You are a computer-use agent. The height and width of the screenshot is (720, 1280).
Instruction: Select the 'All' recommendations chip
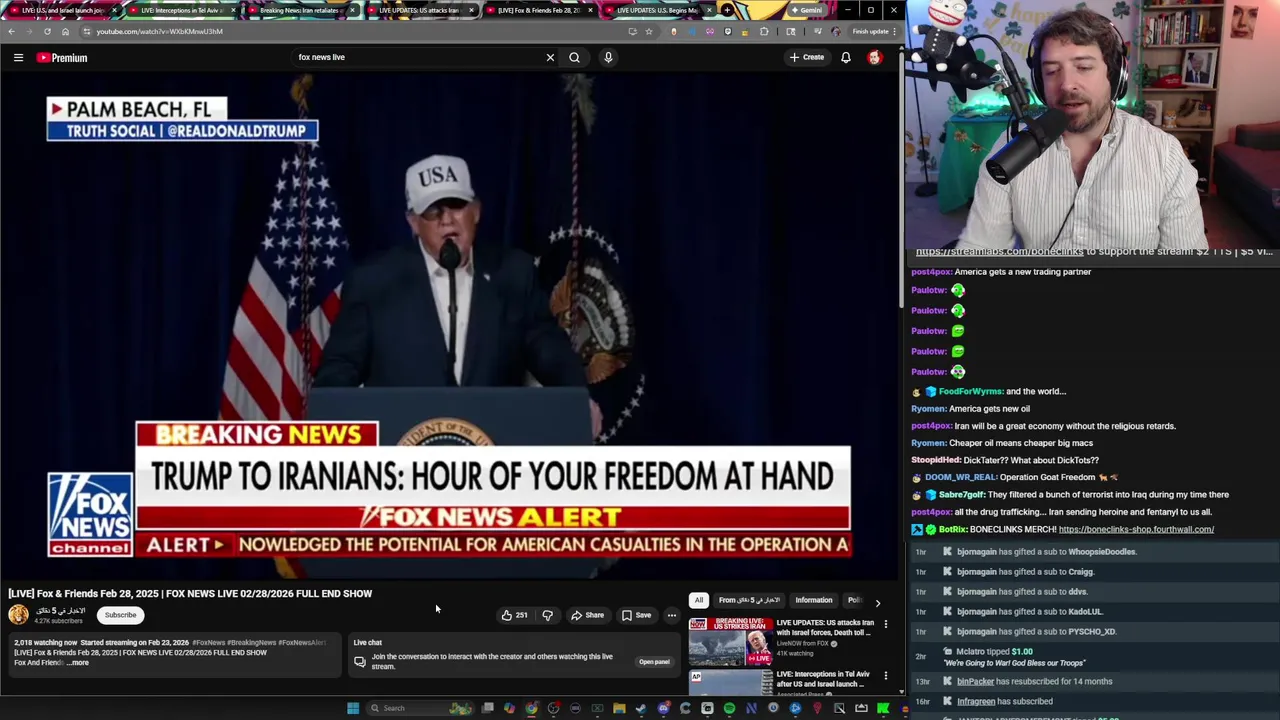click(699, 600)
